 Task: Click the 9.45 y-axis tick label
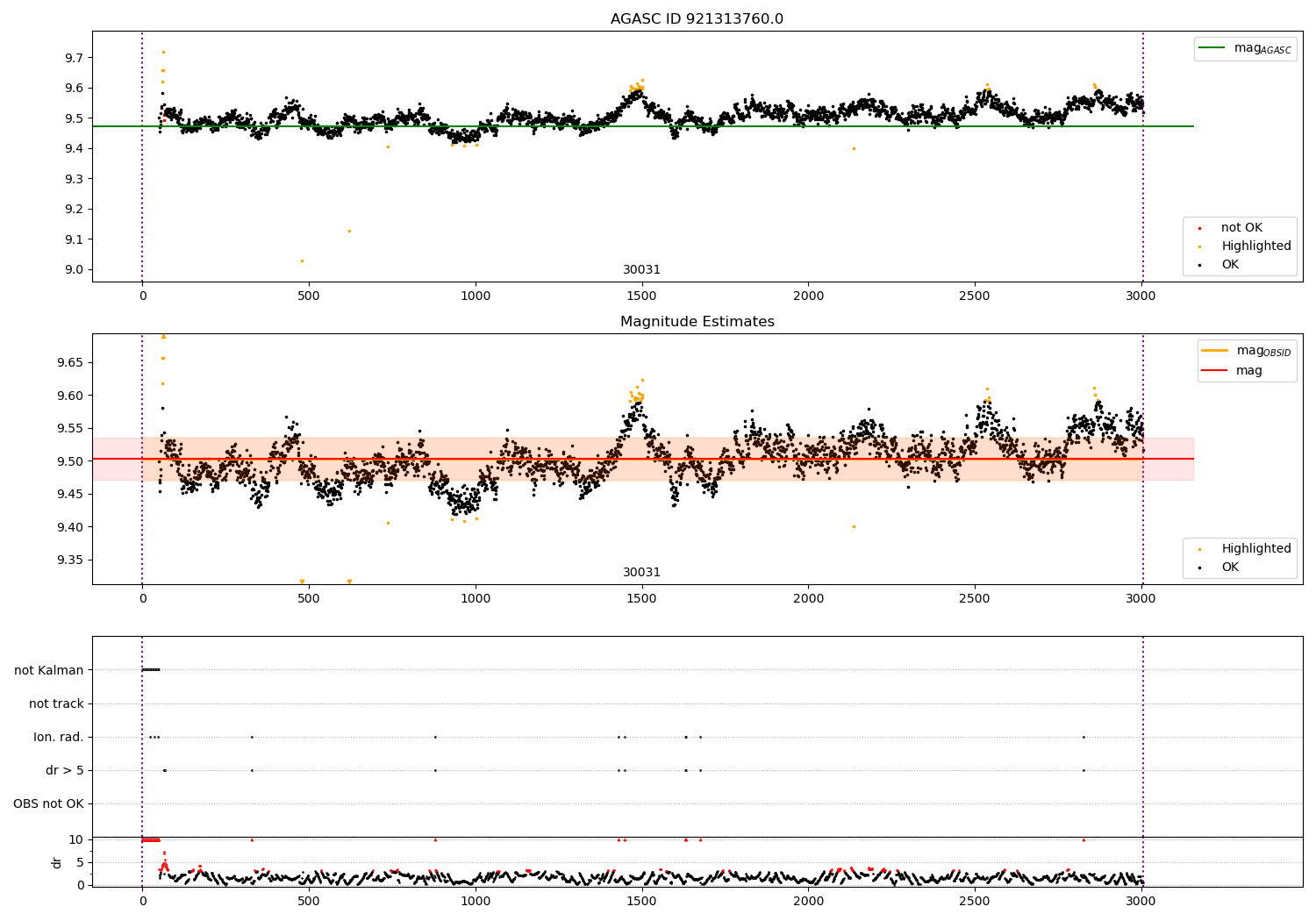[x=72, y=494]
